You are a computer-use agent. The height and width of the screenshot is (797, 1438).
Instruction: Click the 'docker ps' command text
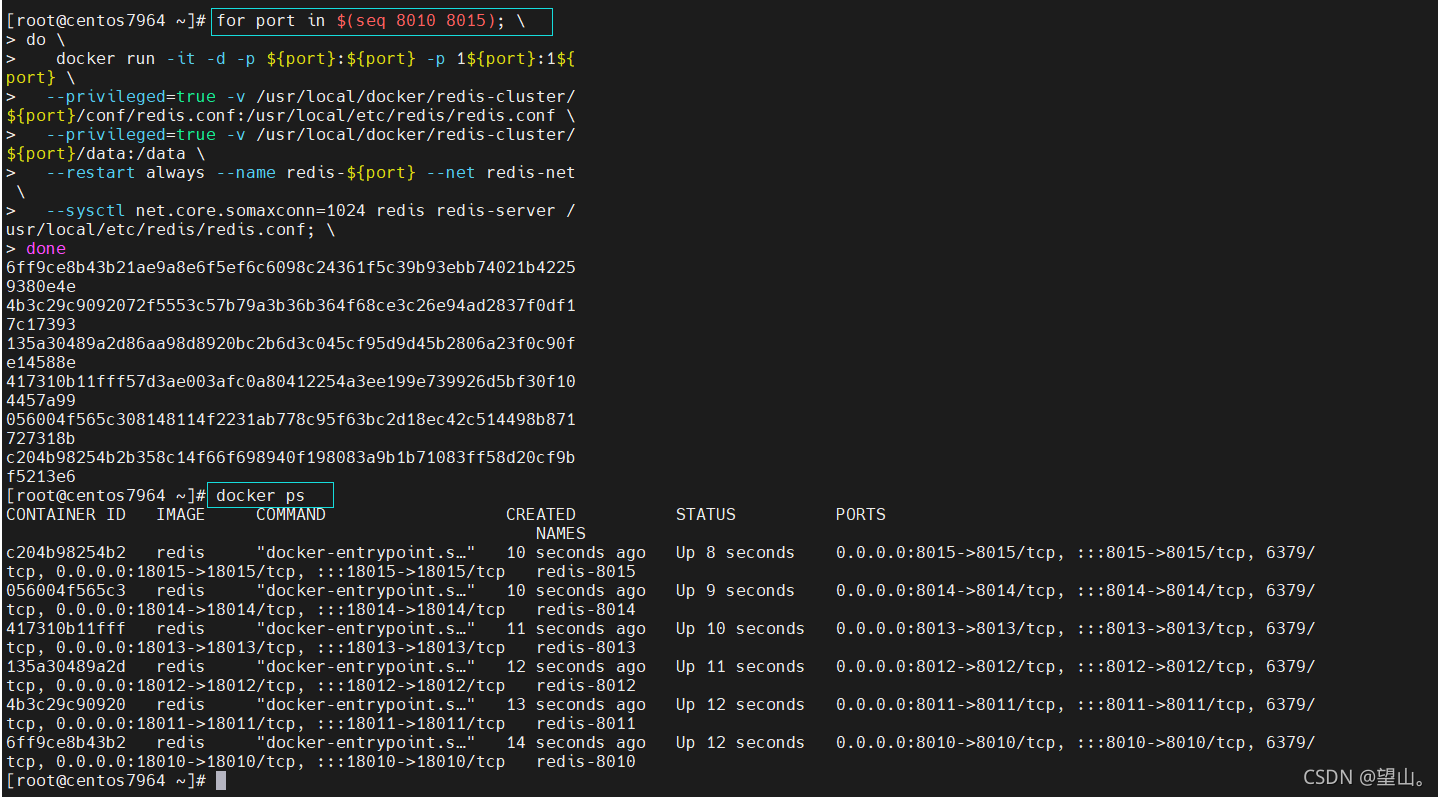[x=261, y=496]
